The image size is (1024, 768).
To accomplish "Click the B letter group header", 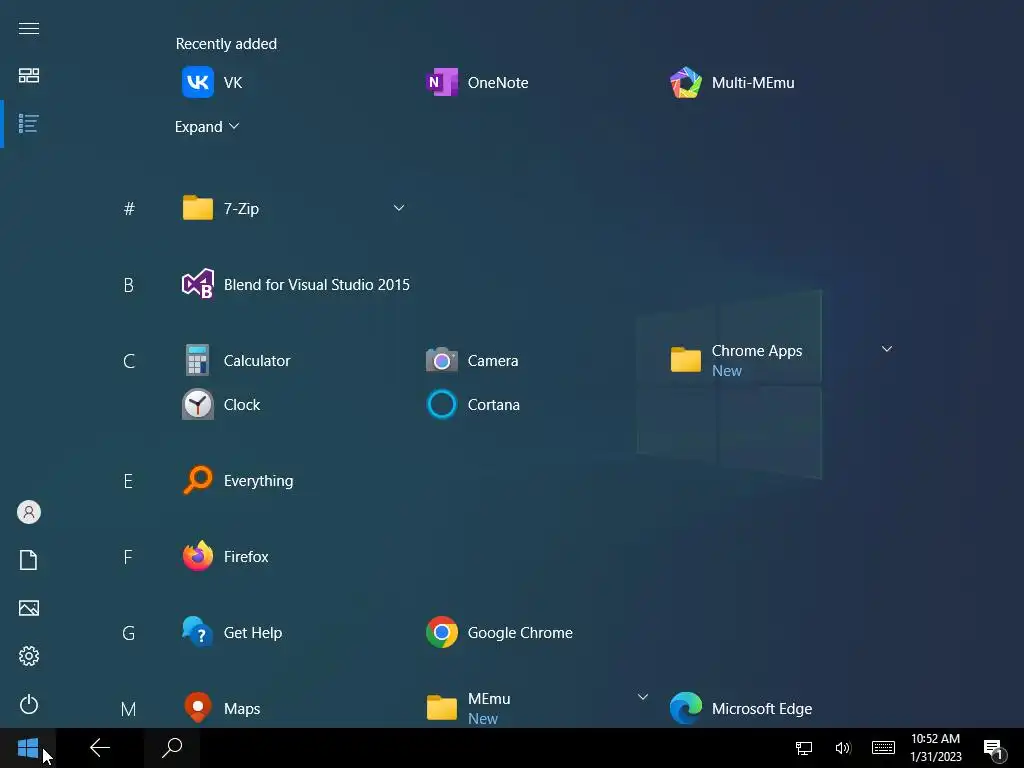I will 129,285.
